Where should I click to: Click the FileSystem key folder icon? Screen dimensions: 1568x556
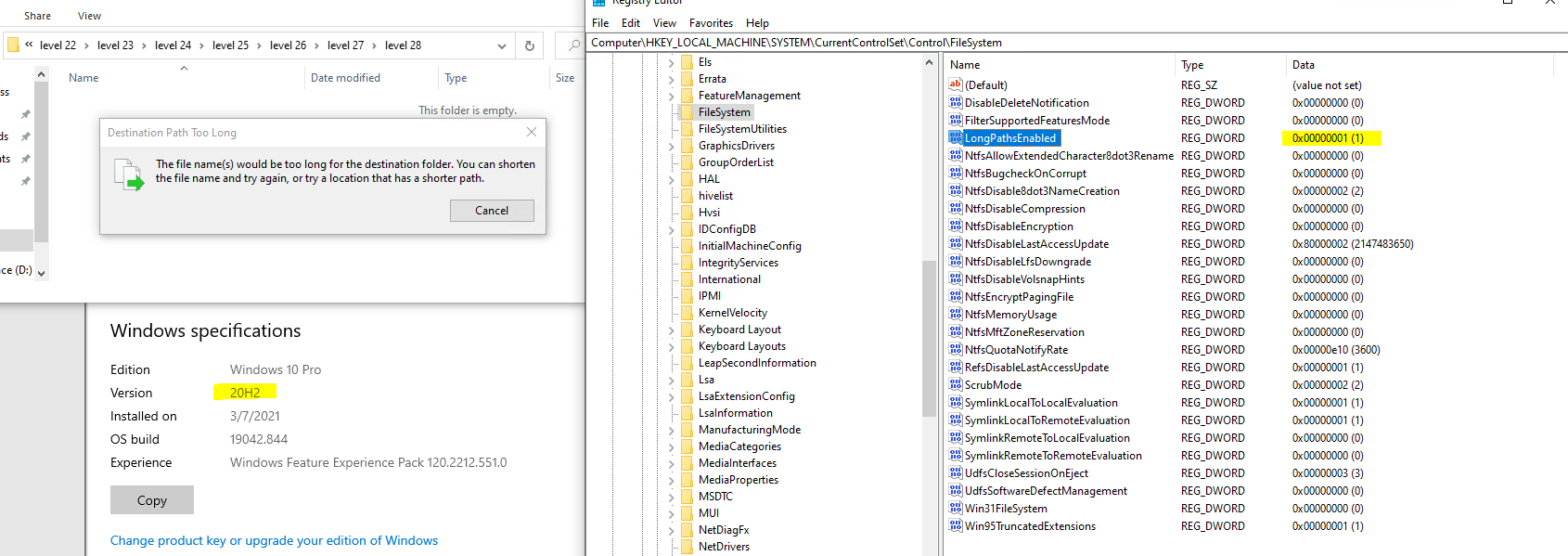(687, 112)
